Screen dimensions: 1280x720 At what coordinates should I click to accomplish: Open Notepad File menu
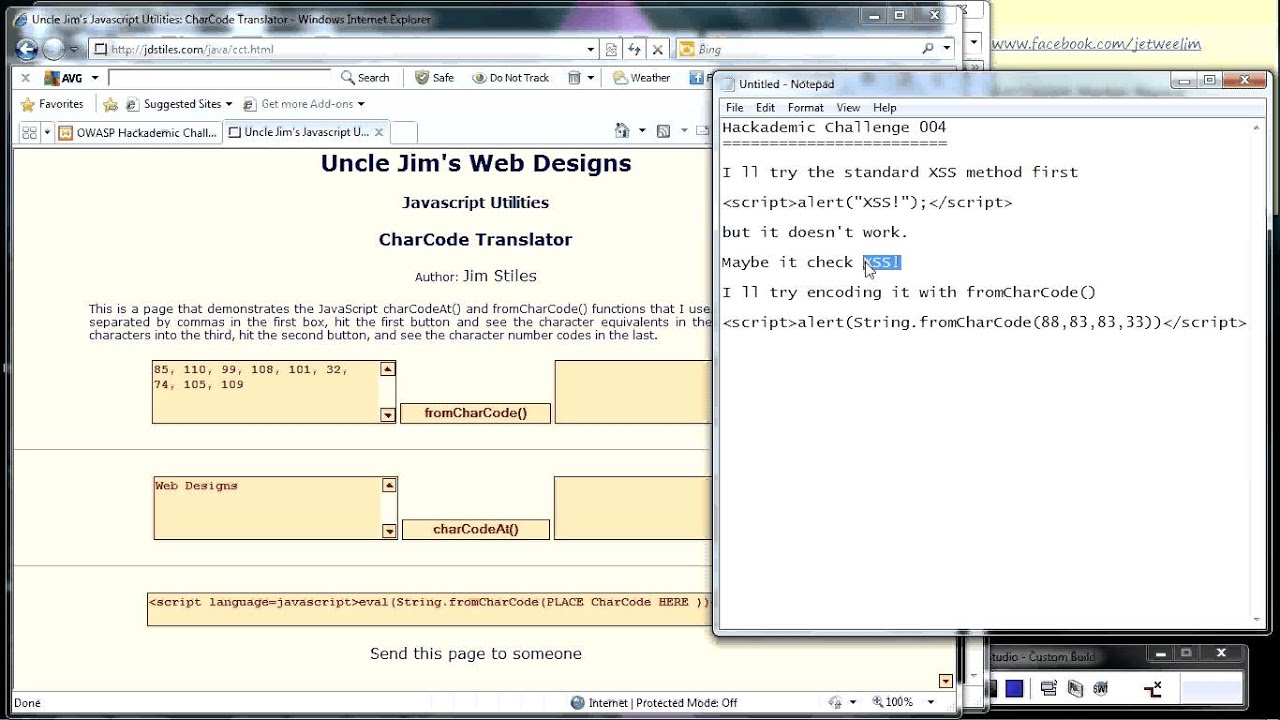click(x=734, y=107)
